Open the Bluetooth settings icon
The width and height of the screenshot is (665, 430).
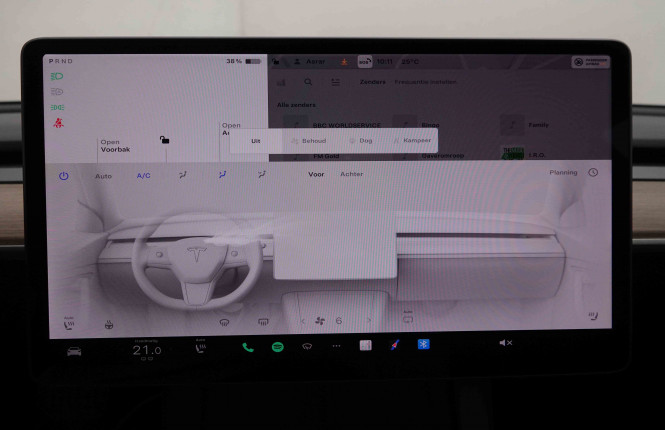click(x=423, y=345)
